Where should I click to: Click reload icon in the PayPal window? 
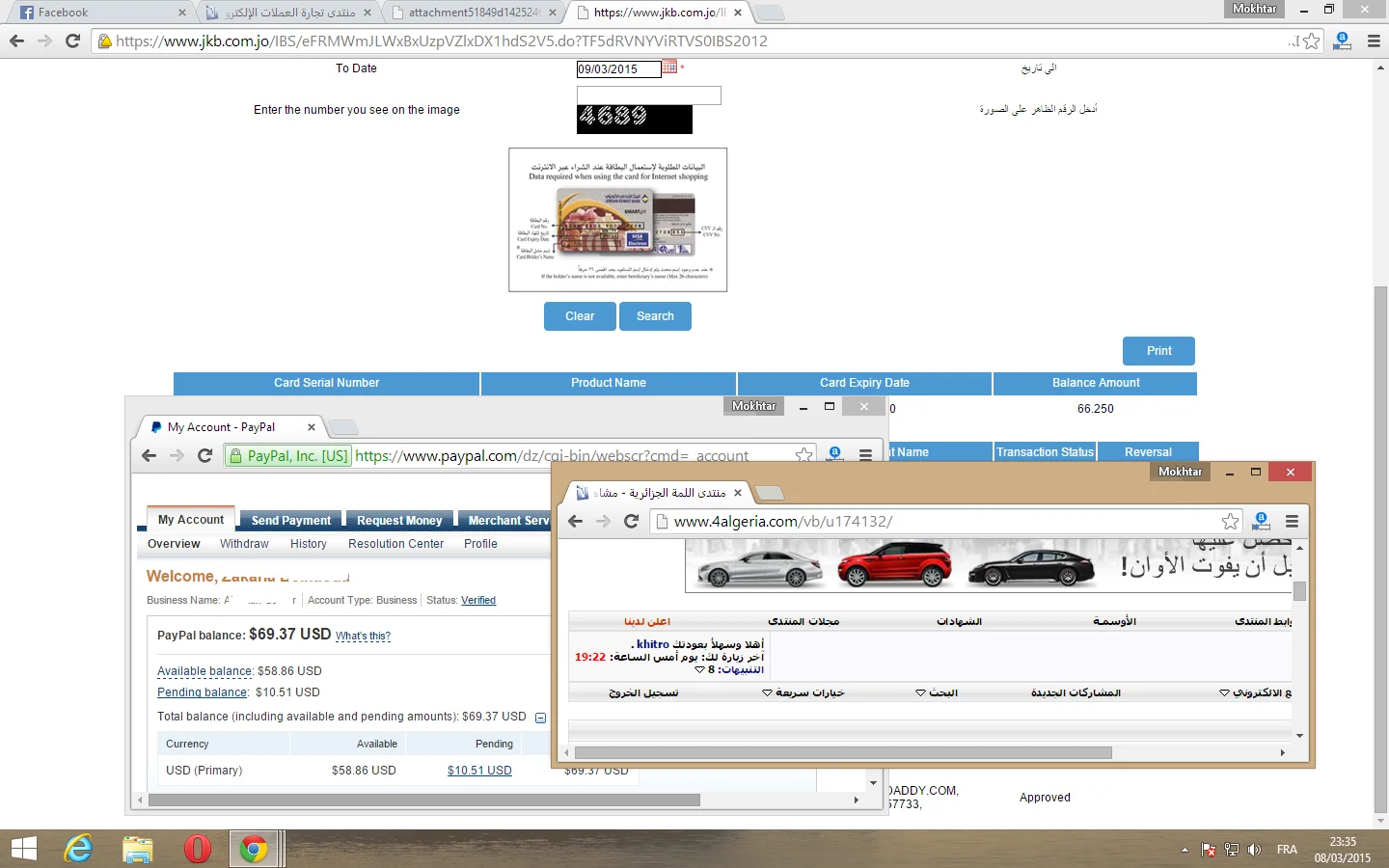[x=204, y=456]
